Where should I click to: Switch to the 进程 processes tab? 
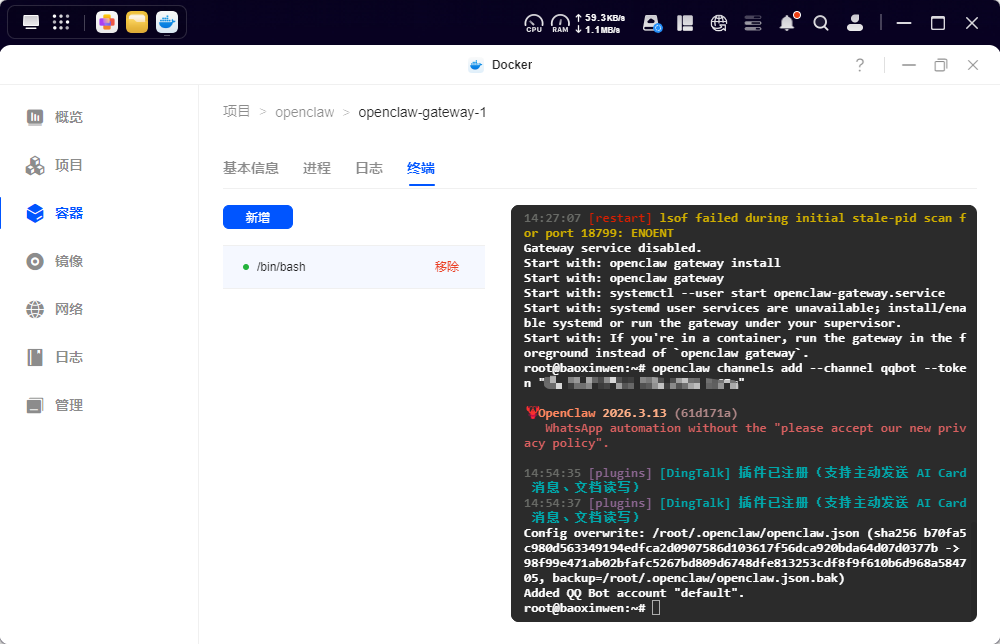point(317,168)
